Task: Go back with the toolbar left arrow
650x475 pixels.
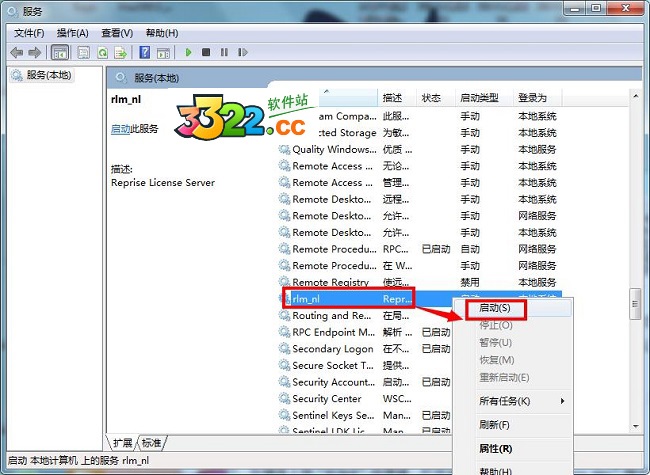Action: click(x=17, y=53)
